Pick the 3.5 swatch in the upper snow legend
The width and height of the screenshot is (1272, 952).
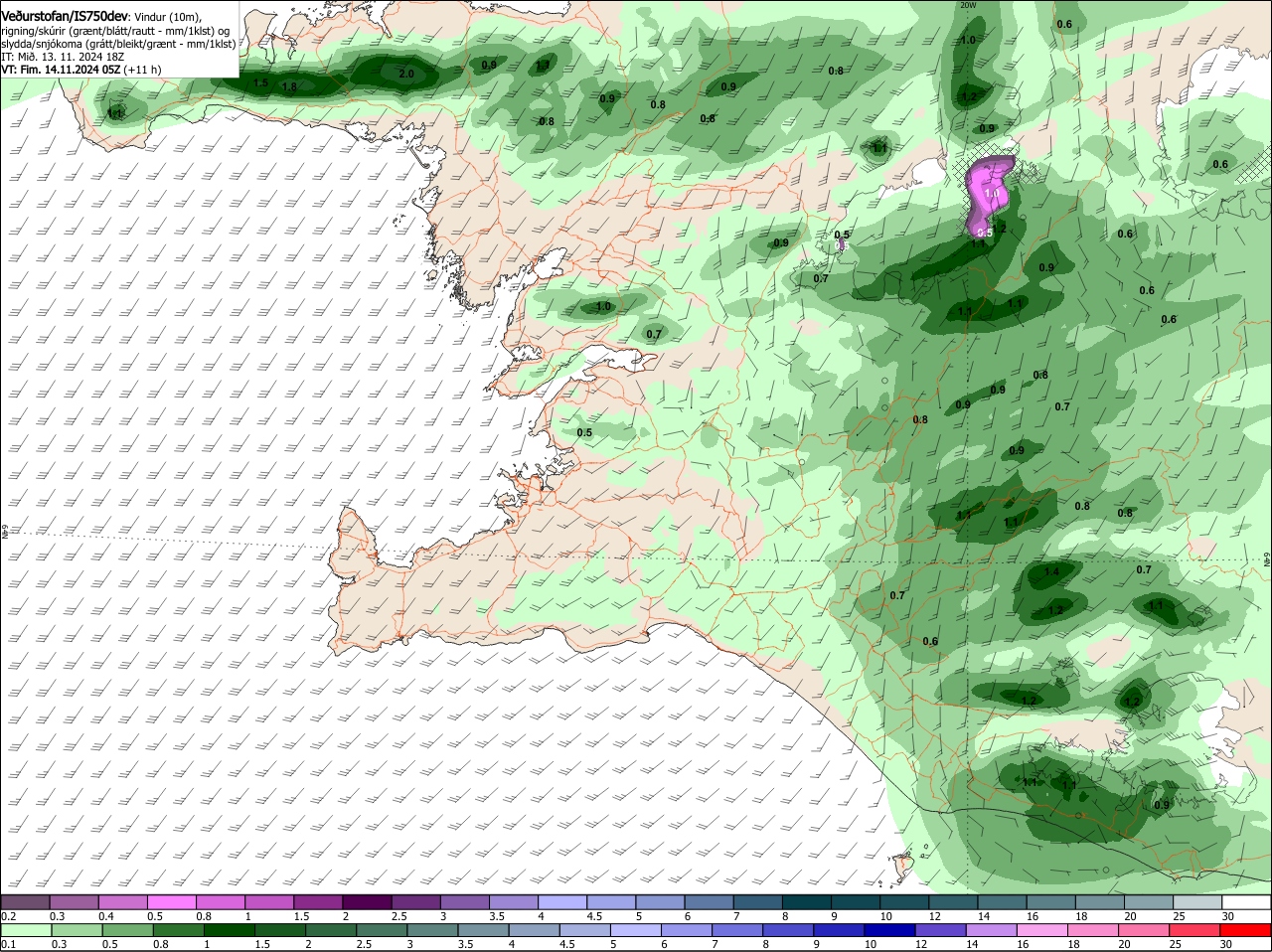(514, 901)
